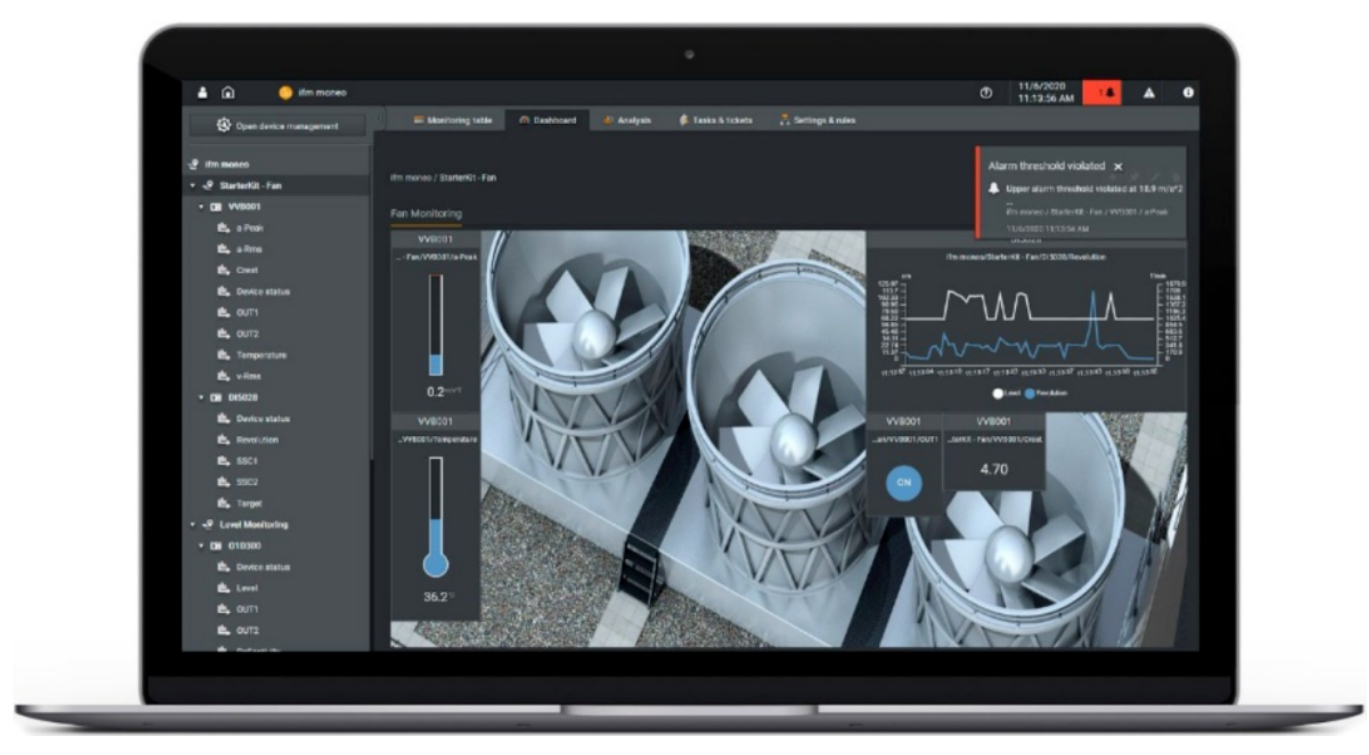Viewport: 1369px width, 755px height.
Task: Select the Fan Monitoring dashboard tab
Action: point(426,213)
